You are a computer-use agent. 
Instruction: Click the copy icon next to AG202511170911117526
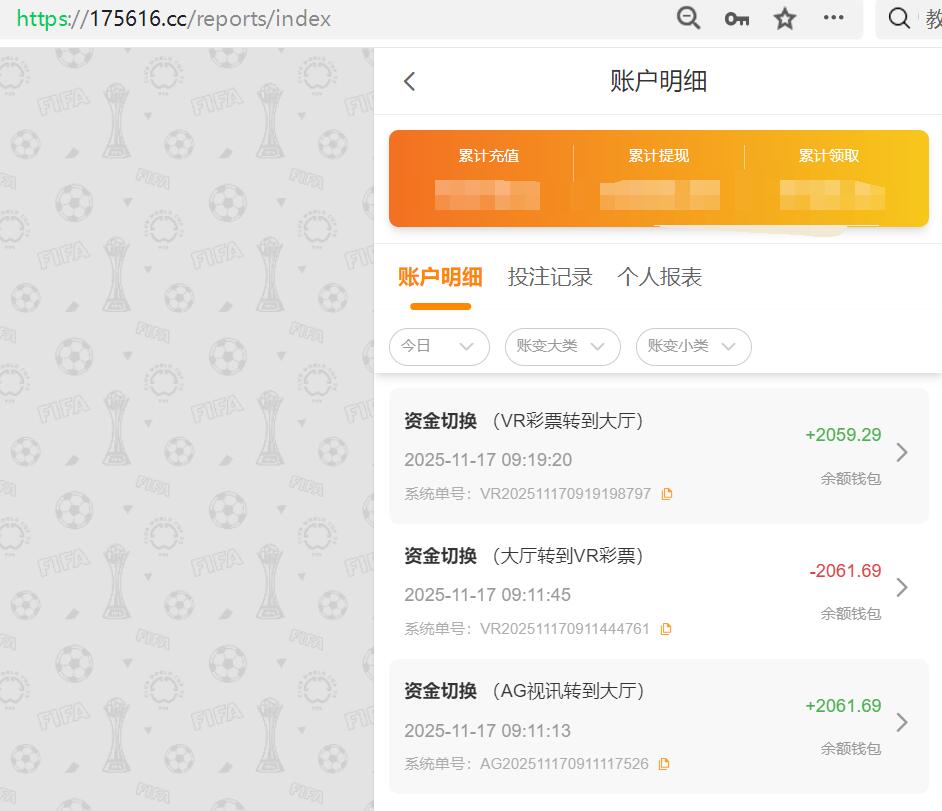[x=664, y=763]
